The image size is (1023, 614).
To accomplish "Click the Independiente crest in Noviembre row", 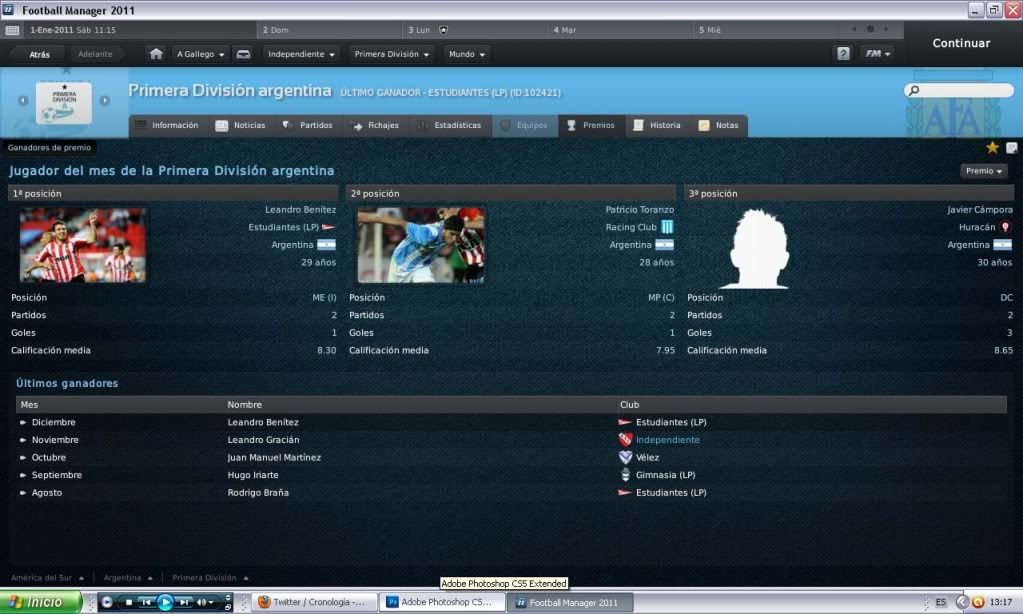I will [625, 440].
